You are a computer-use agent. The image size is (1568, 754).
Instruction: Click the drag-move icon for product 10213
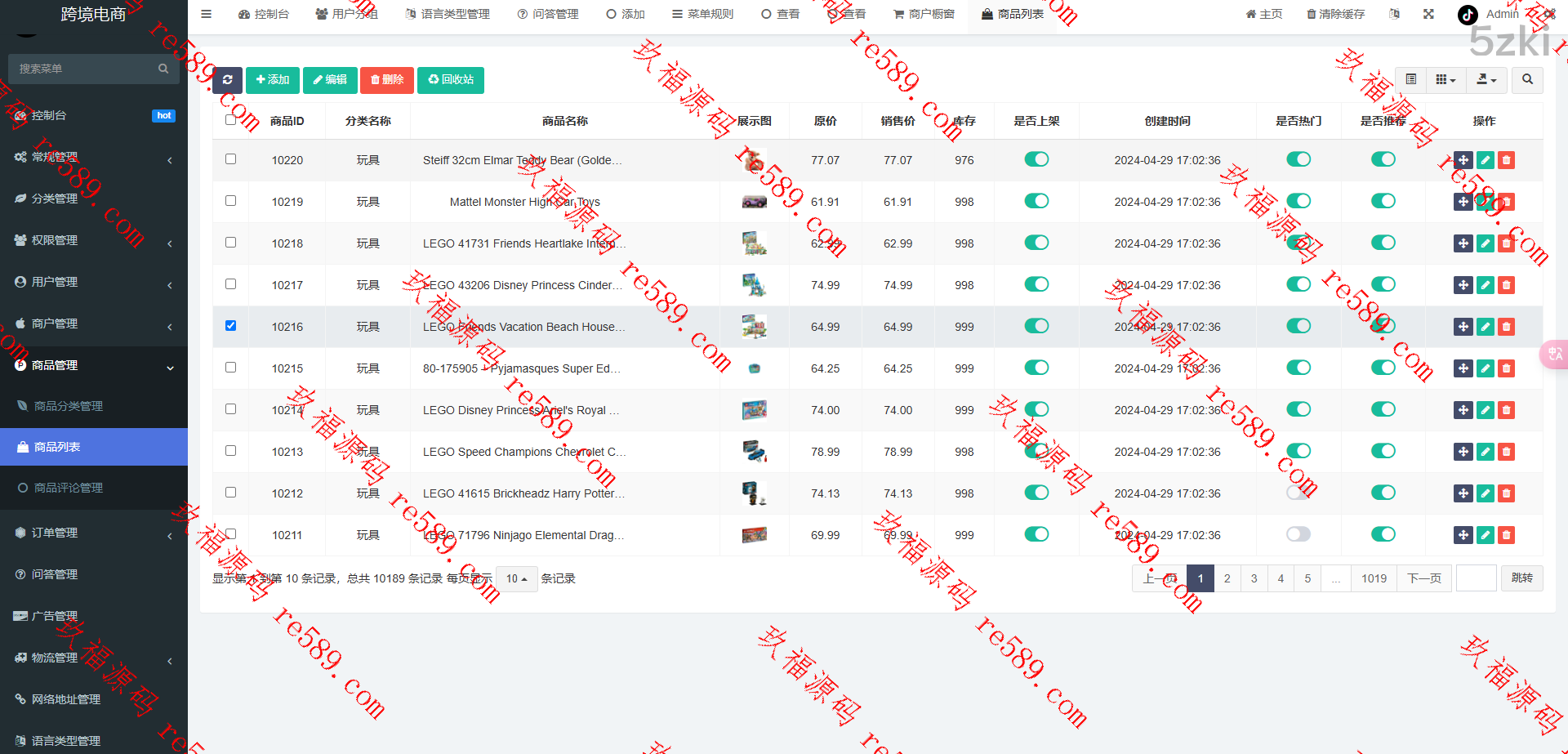(x=1463, y=452)
